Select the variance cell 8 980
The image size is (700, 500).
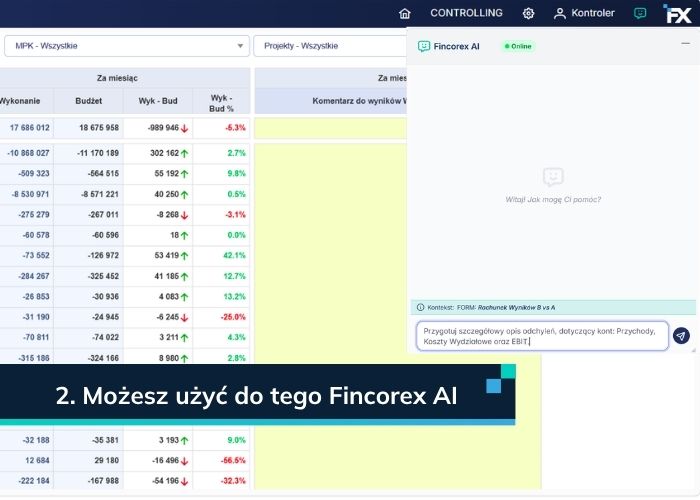[158, 358]
